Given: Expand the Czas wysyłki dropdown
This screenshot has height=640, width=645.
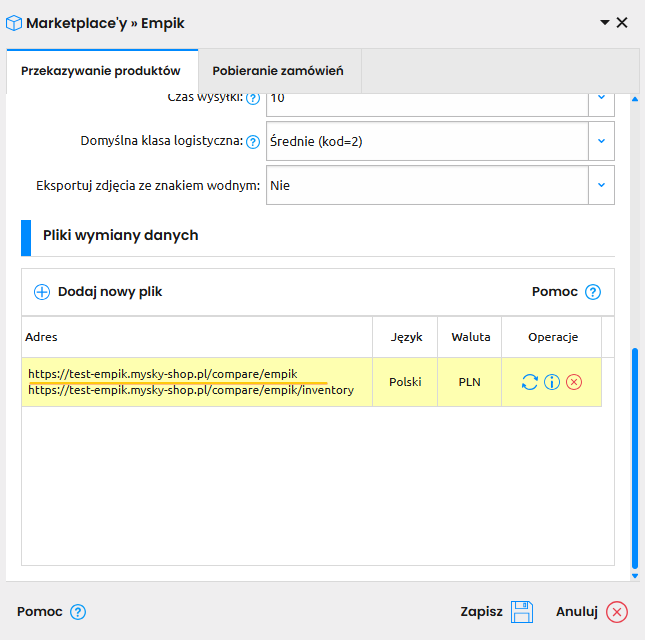Looking at the screenshot, I should (x=601, y=98).
